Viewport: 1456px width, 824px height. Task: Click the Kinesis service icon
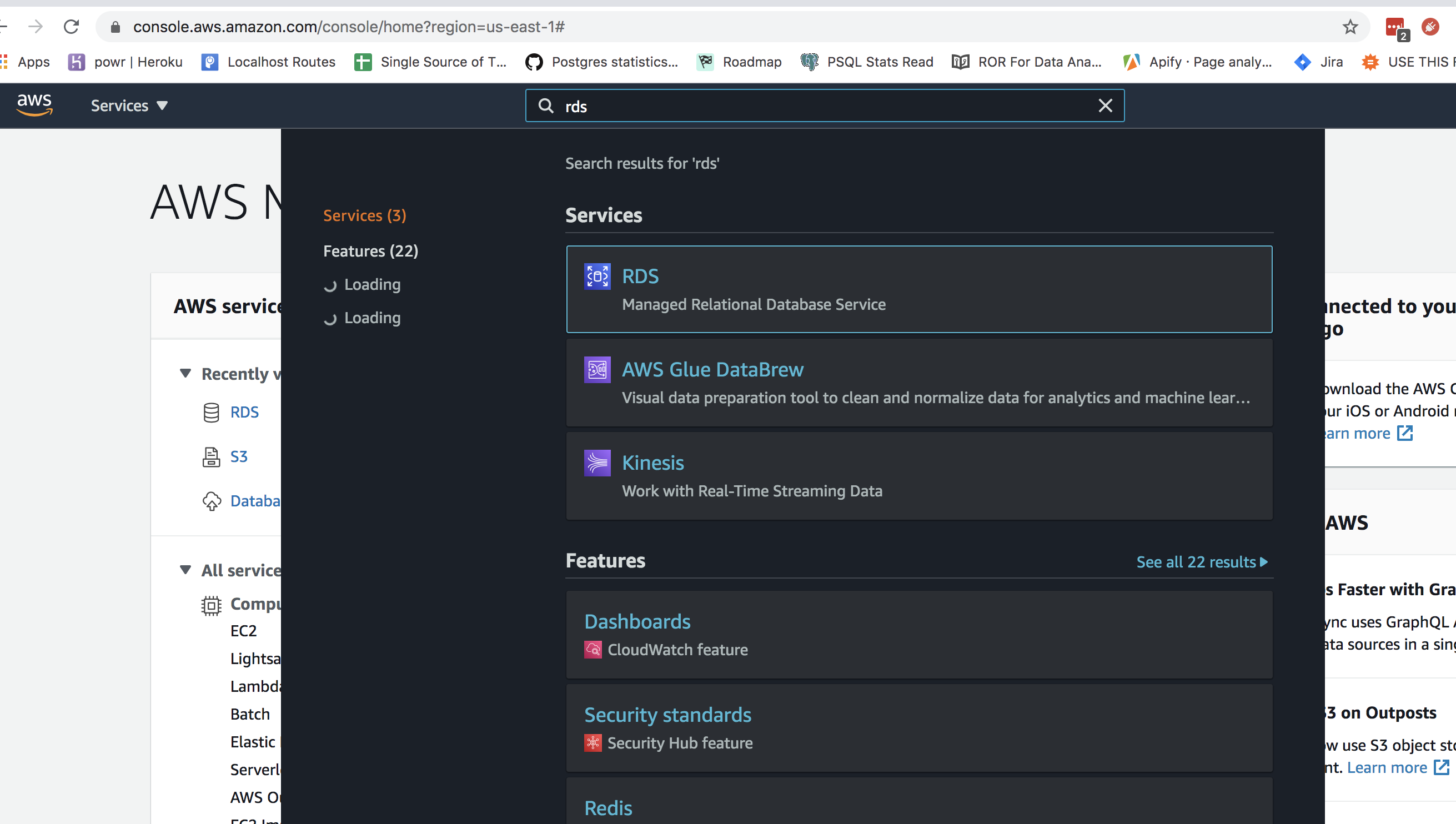point(597,463)
